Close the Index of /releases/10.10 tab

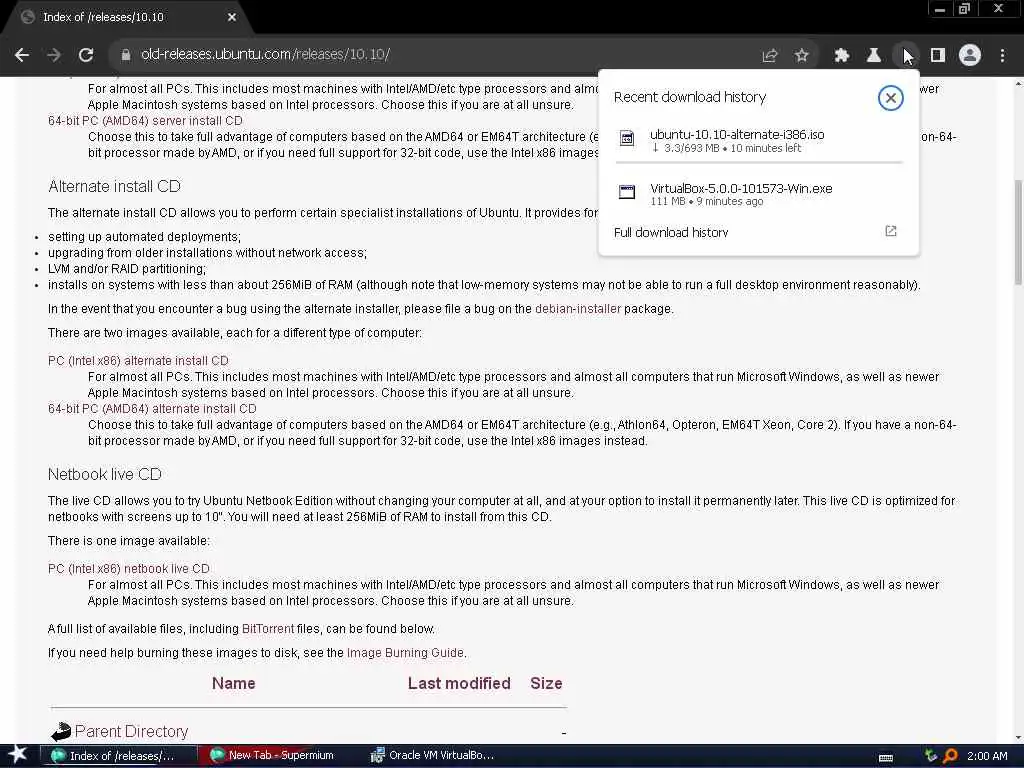point(232,18)
